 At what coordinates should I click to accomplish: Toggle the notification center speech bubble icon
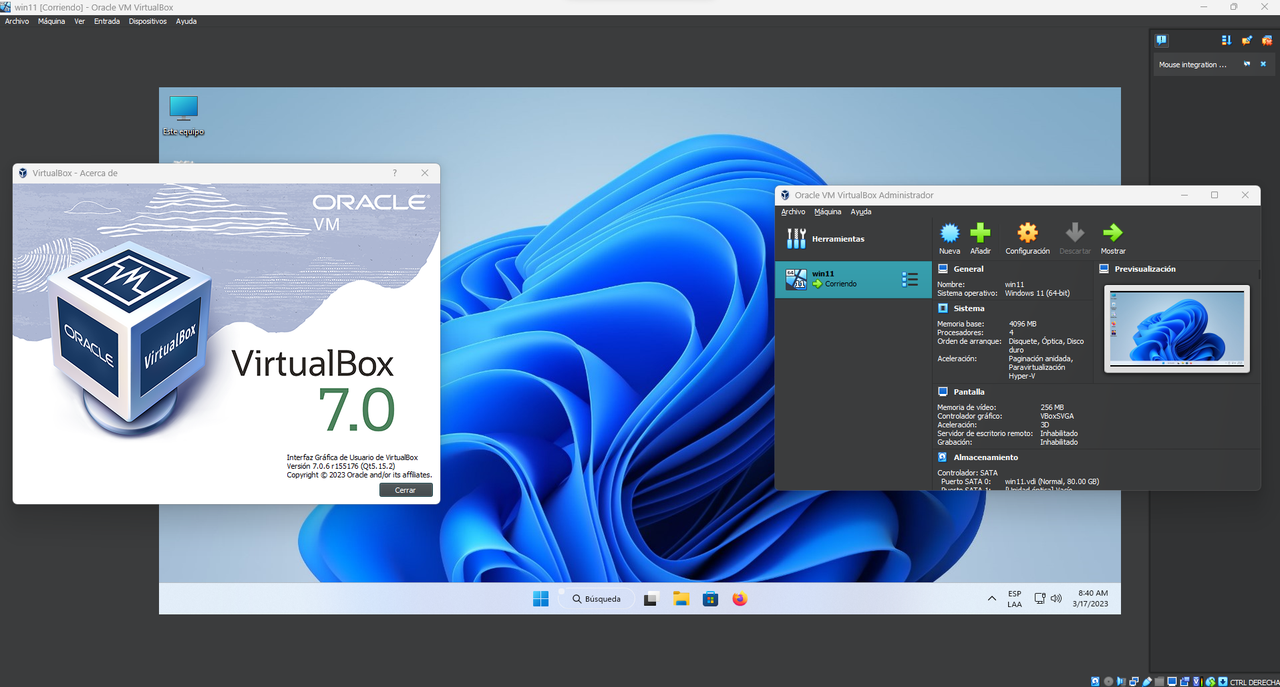point(1161,40)
